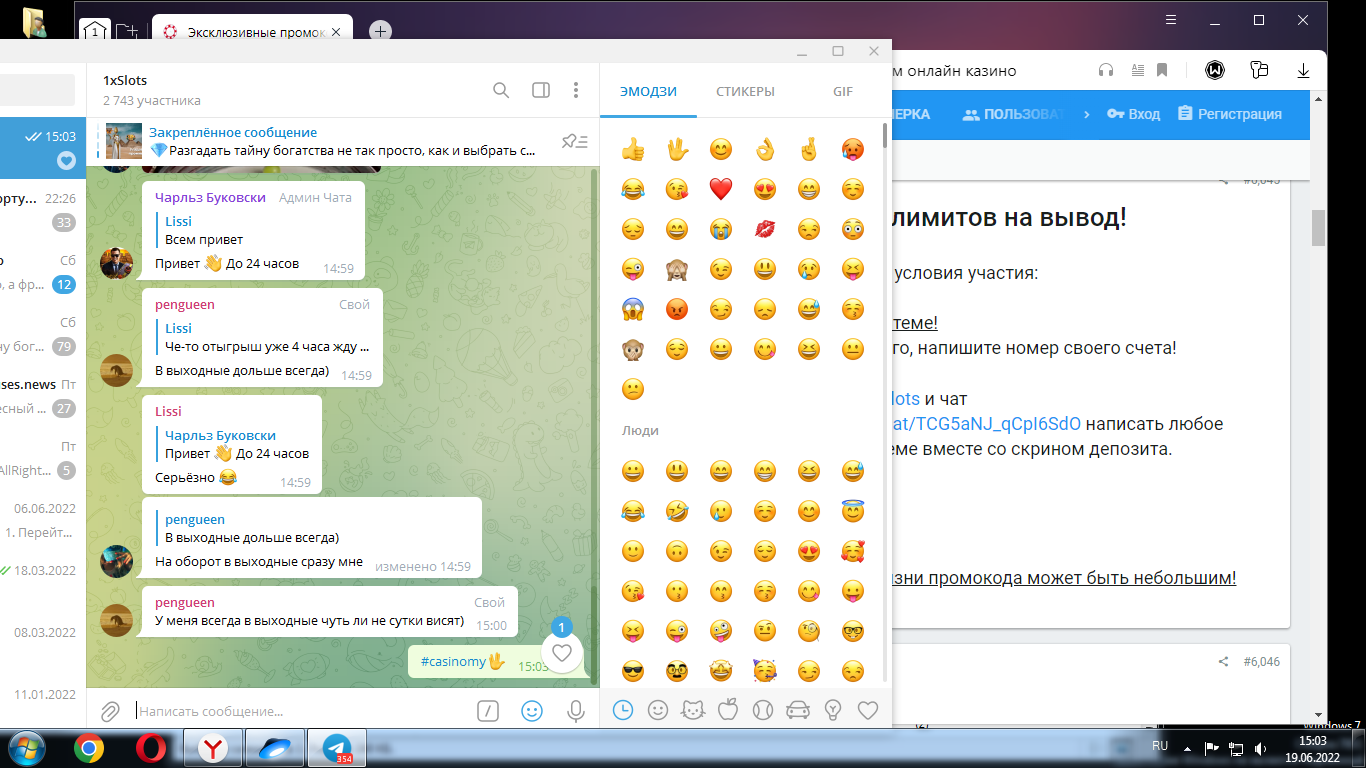Open the bot commands slash icon
The image size is (1366, 768).
487,711
